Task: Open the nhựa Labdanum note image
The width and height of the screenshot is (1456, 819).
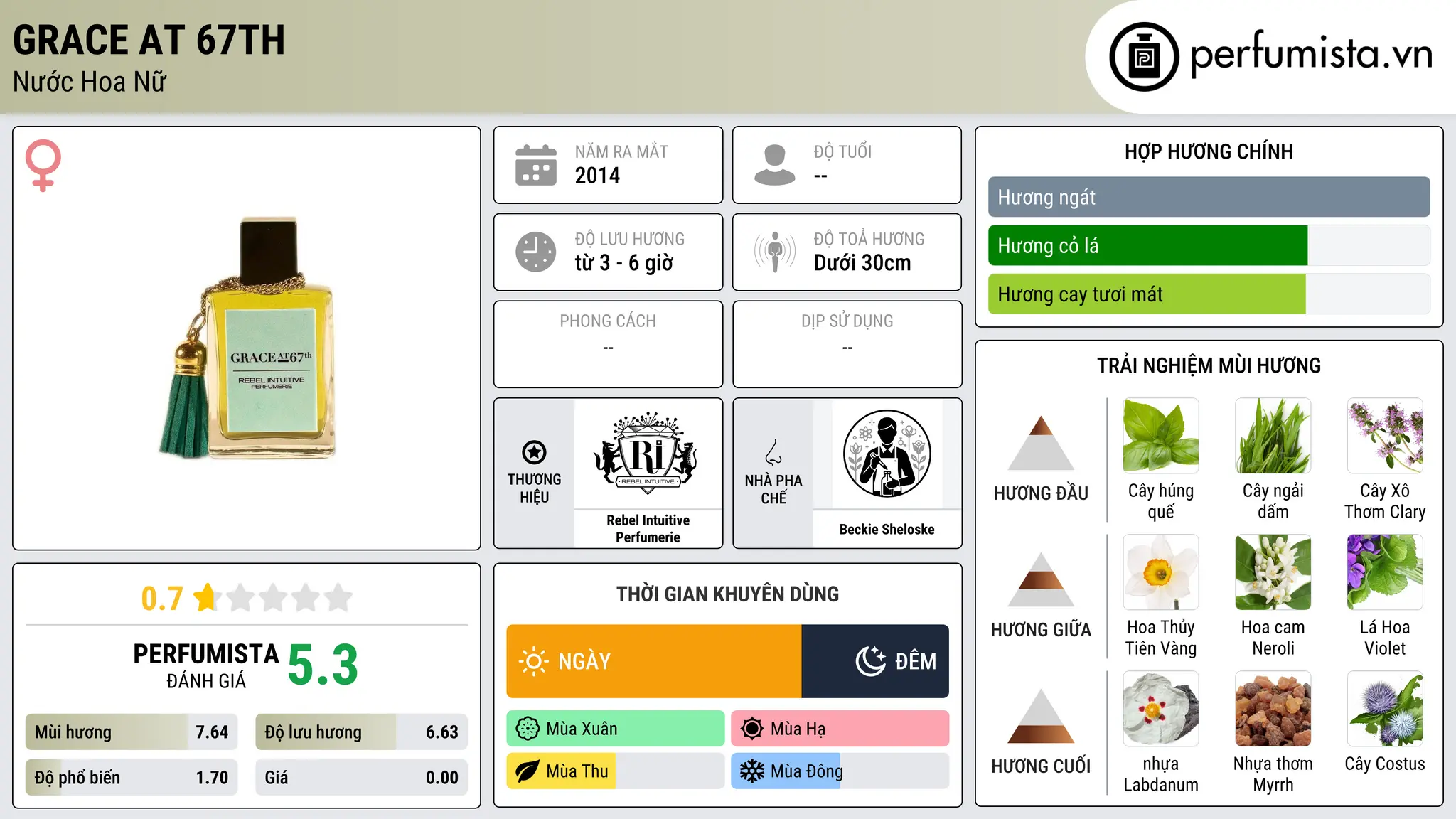Action: pyautogui.click(x=1161, y=709)
